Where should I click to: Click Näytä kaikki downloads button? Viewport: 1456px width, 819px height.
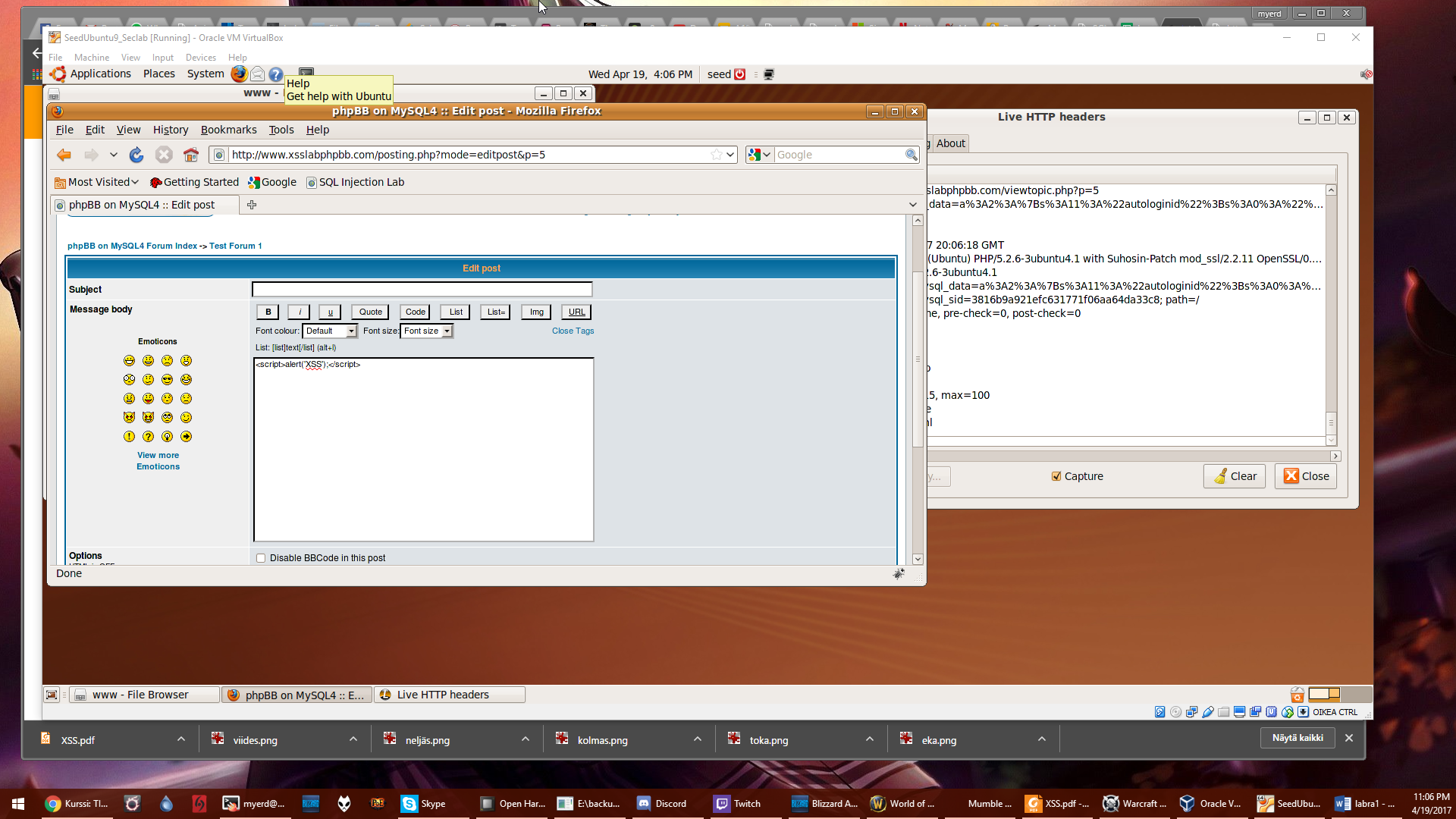[1298, 738]
